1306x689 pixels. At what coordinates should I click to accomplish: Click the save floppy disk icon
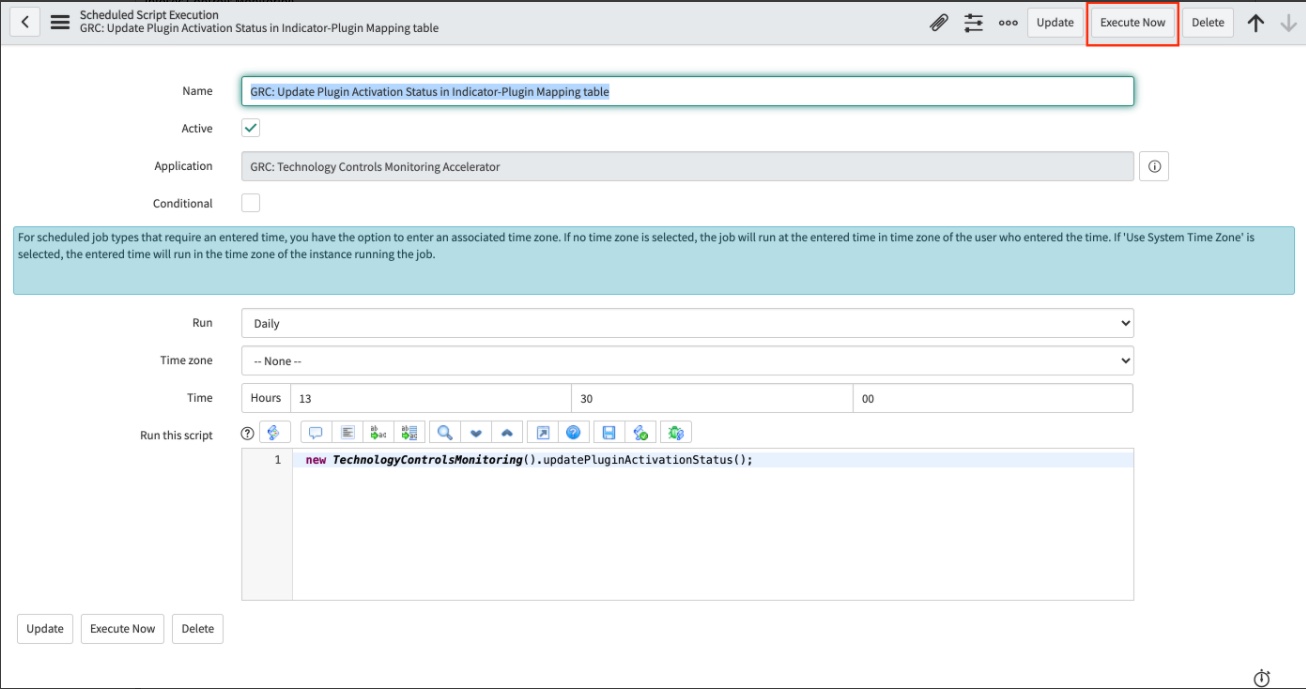609,432
